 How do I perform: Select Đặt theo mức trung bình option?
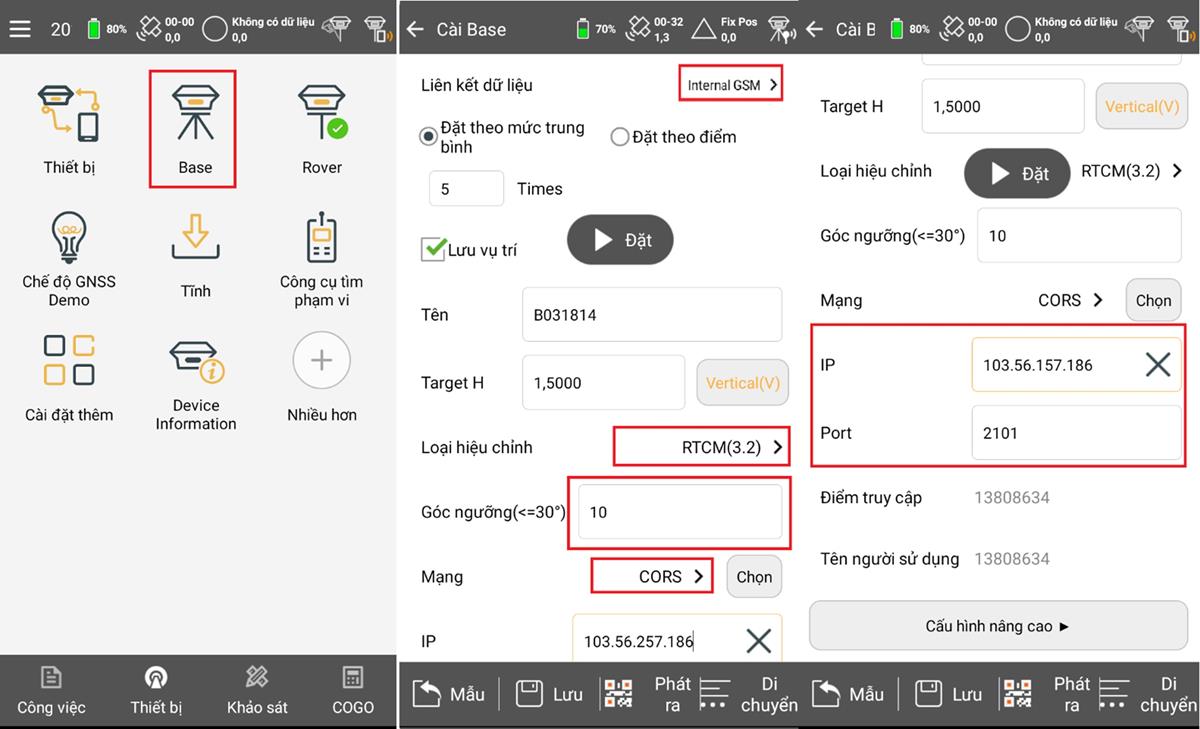429,136
